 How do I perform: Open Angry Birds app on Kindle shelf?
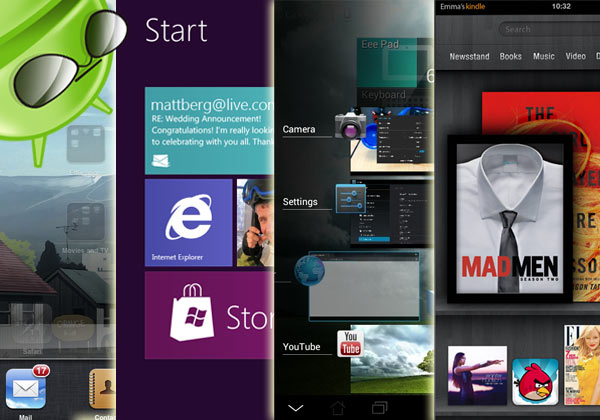pos(535,382)
